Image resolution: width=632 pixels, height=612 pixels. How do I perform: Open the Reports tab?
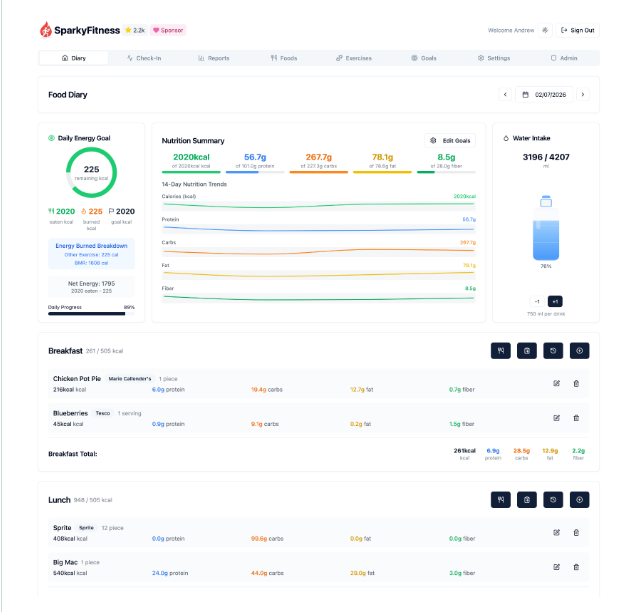coord(214,58)
